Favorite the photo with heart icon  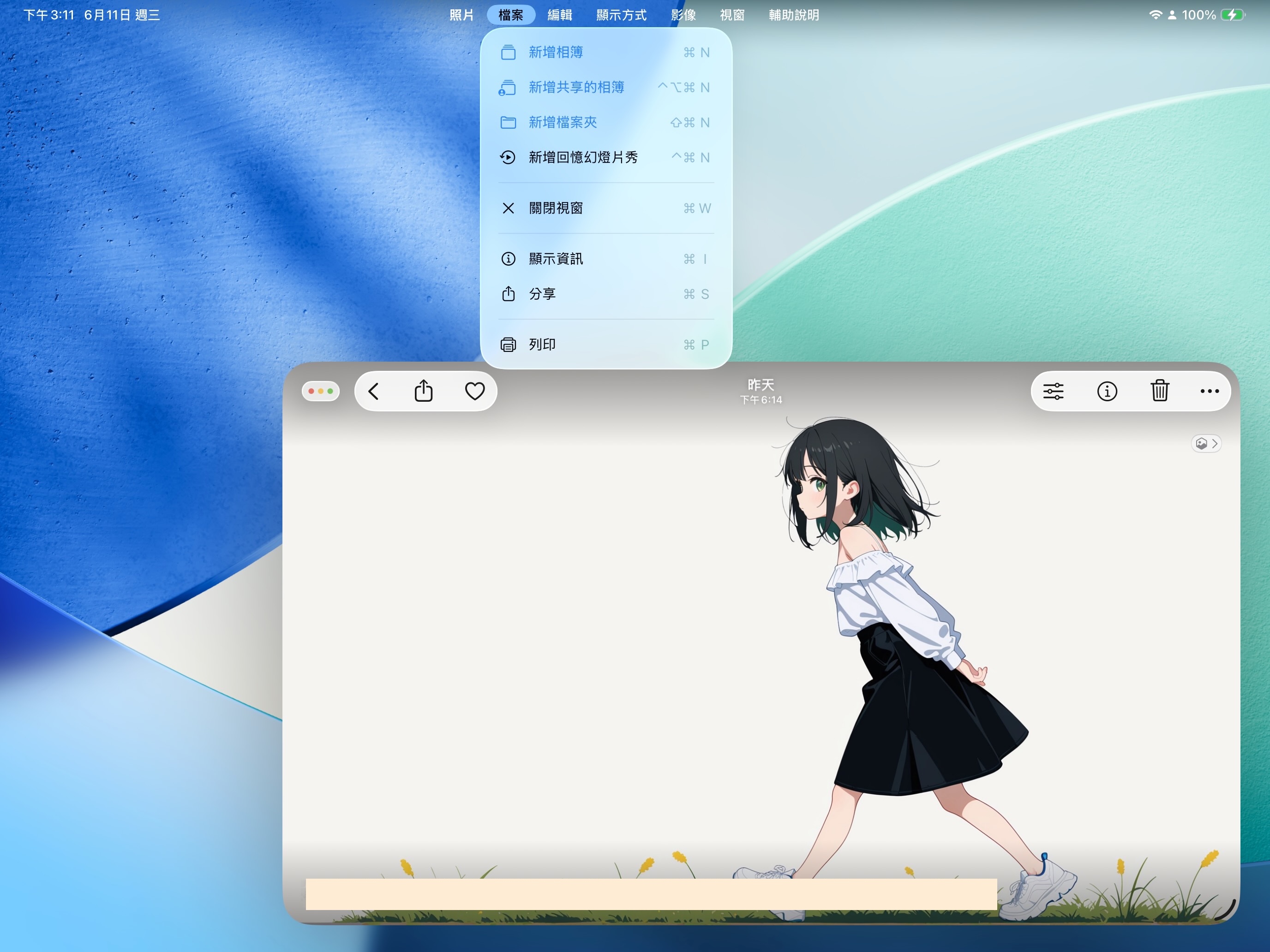[x=475, y=391]
